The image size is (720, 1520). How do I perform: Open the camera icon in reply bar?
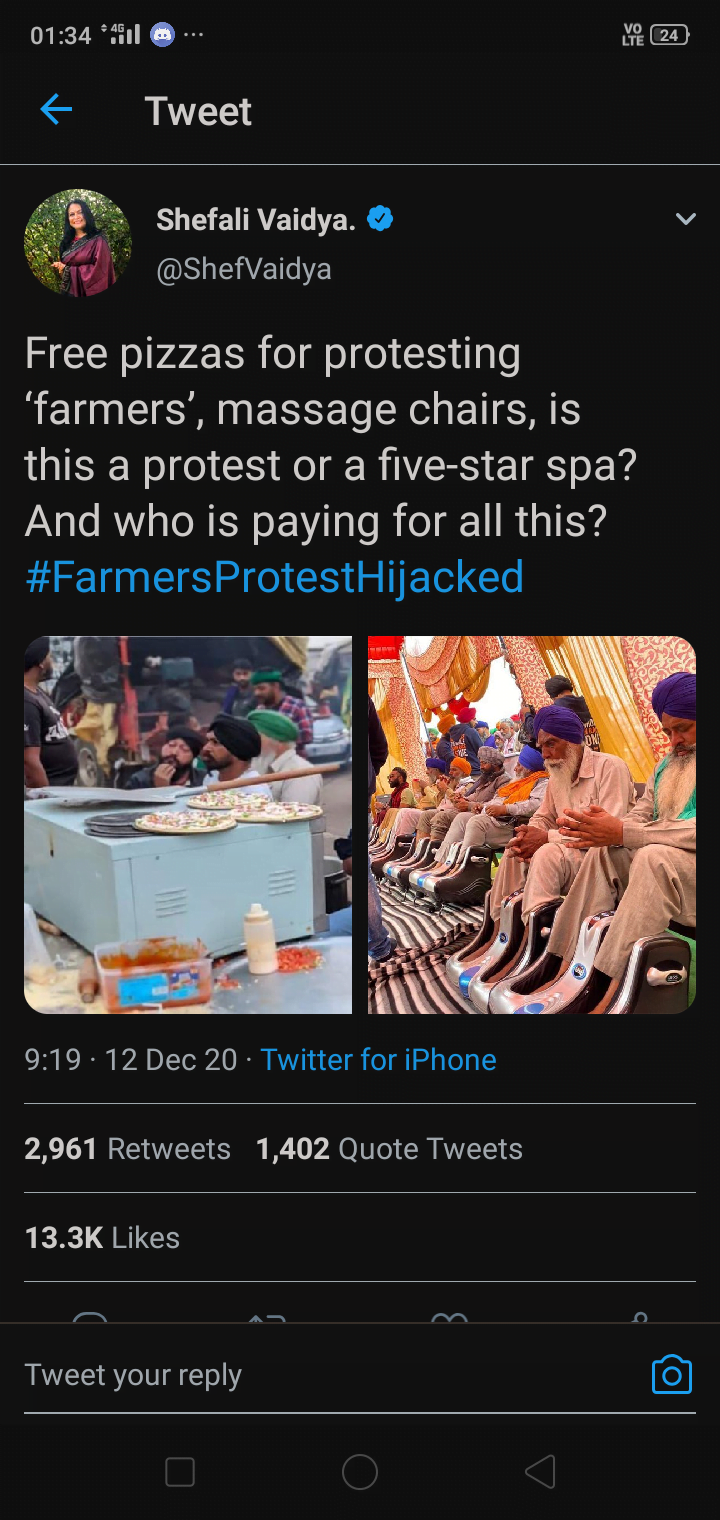tap(671, 1375)
